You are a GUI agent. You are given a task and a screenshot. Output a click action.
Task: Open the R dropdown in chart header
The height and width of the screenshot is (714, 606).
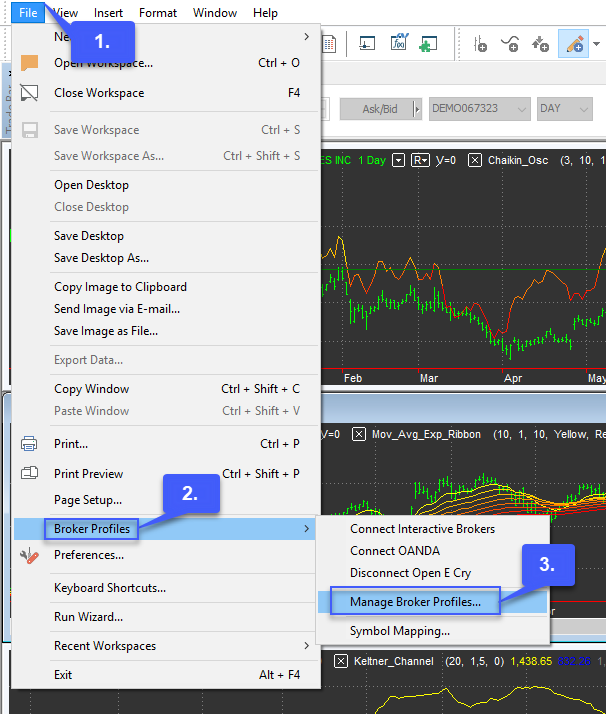click(x=420, y=160)
